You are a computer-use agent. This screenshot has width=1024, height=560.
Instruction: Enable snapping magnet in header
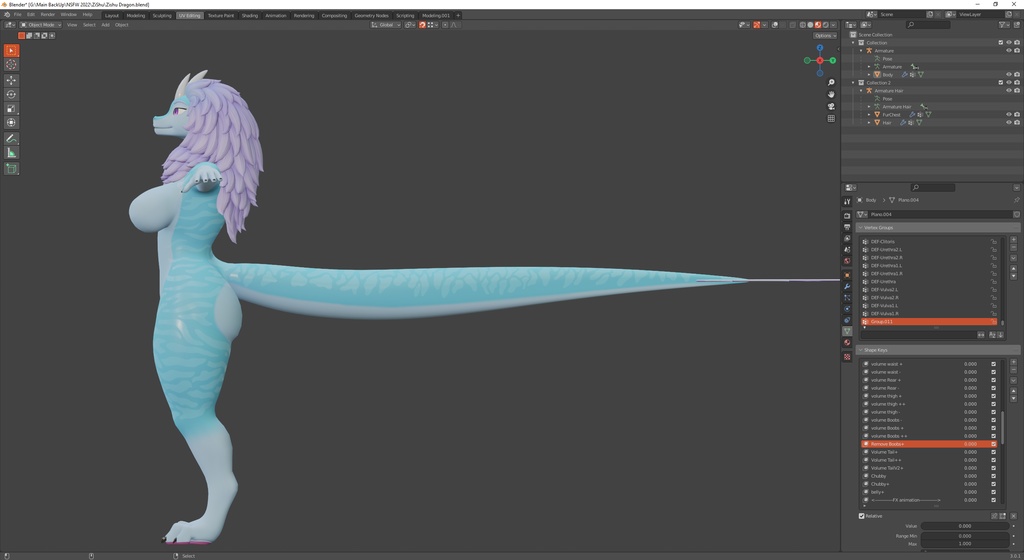[422, 25]
